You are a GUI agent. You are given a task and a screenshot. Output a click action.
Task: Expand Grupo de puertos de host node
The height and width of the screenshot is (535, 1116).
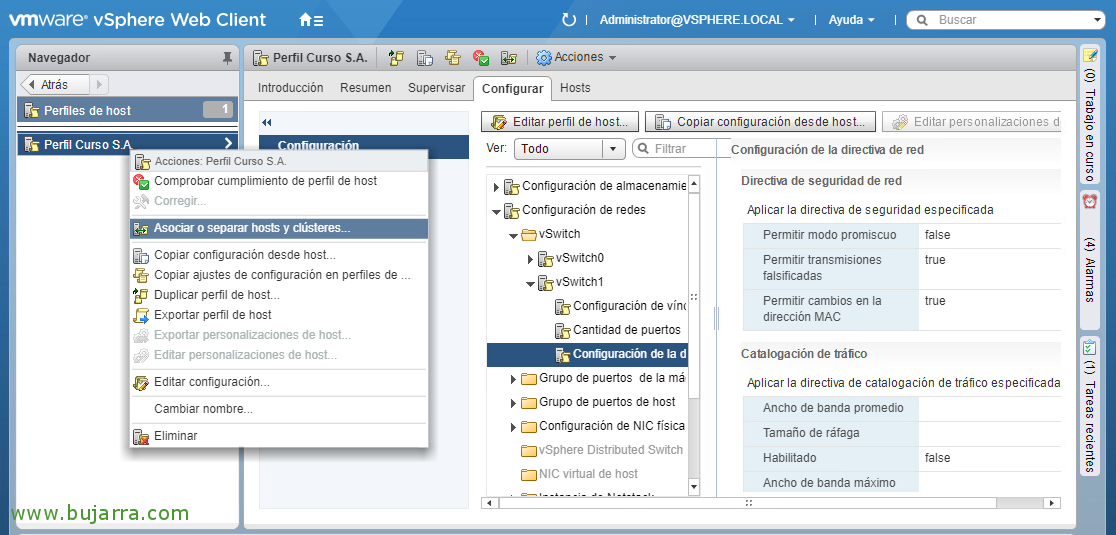513,403
